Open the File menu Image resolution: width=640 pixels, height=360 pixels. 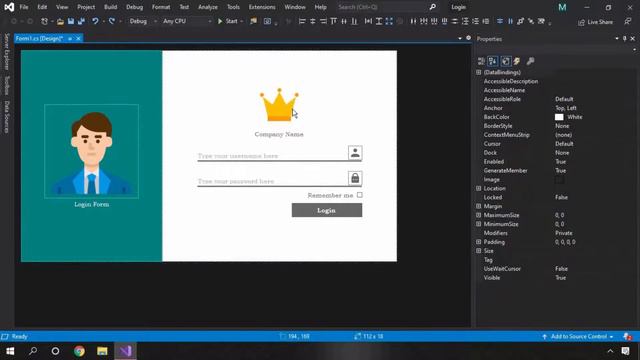(24, 7)
